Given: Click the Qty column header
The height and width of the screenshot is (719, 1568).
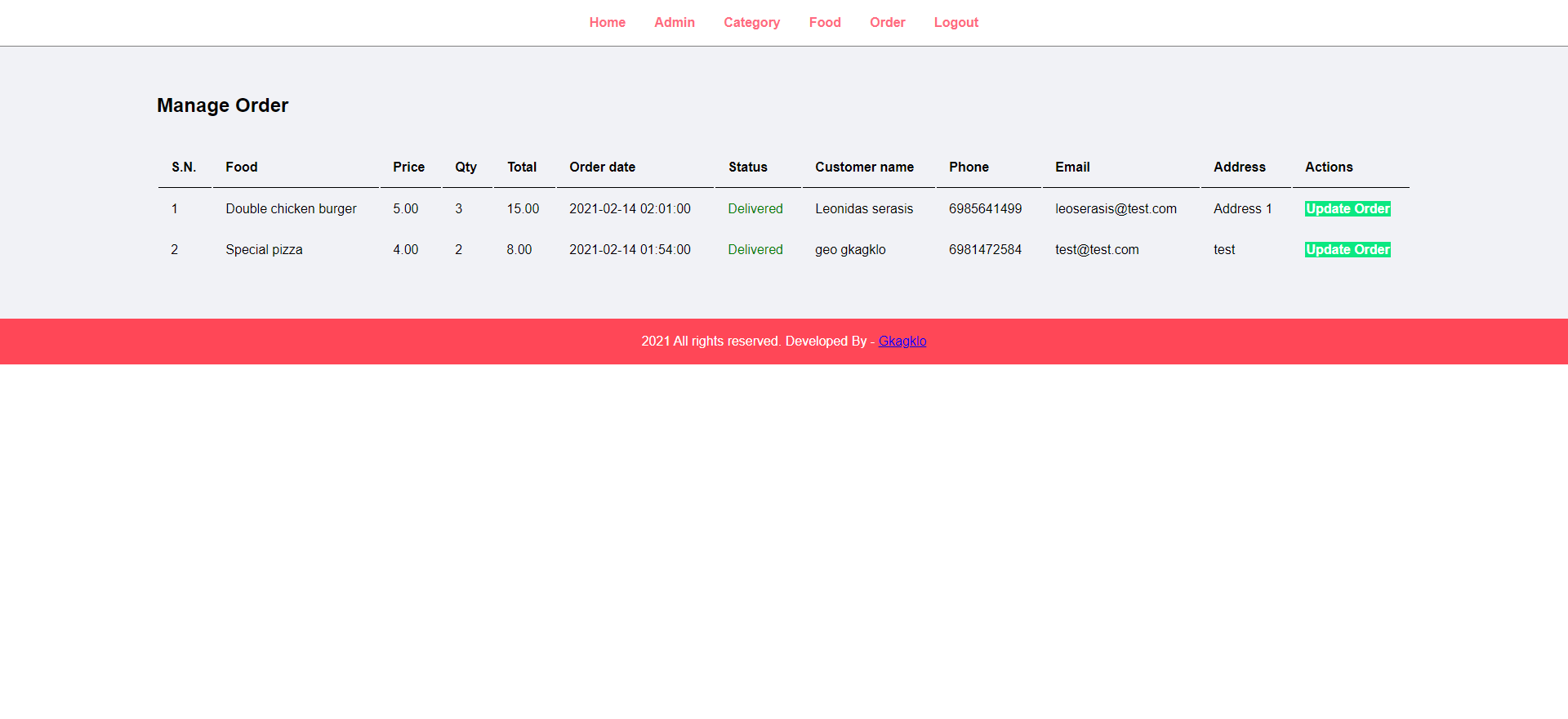Looking at the screenshot, I should point(465,167).
